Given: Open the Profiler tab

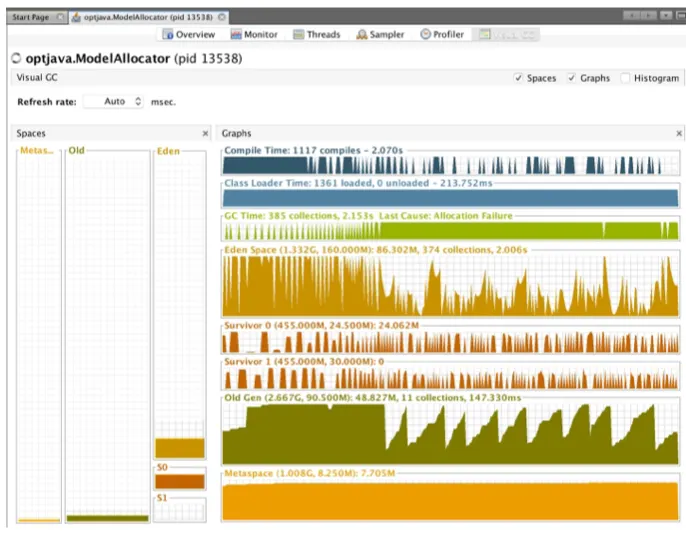Looking at the screenshot, I should point(442,35).
